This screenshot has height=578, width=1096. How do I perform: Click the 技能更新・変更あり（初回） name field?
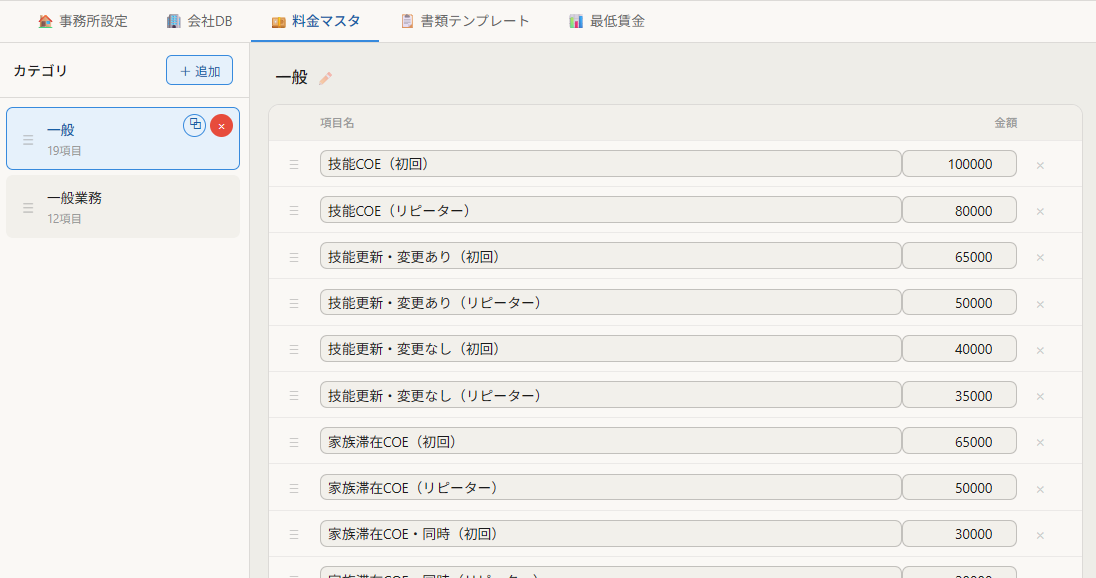click(x=611, y=256)
